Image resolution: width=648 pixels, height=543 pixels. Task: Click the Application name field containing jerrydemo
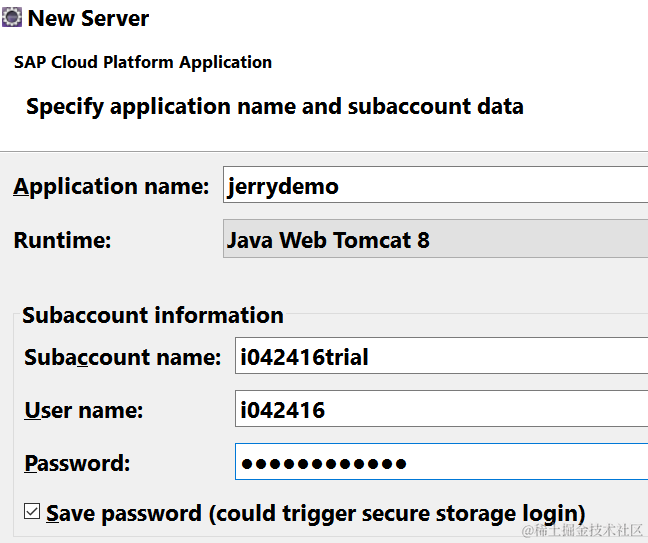[x=436, y=185]
